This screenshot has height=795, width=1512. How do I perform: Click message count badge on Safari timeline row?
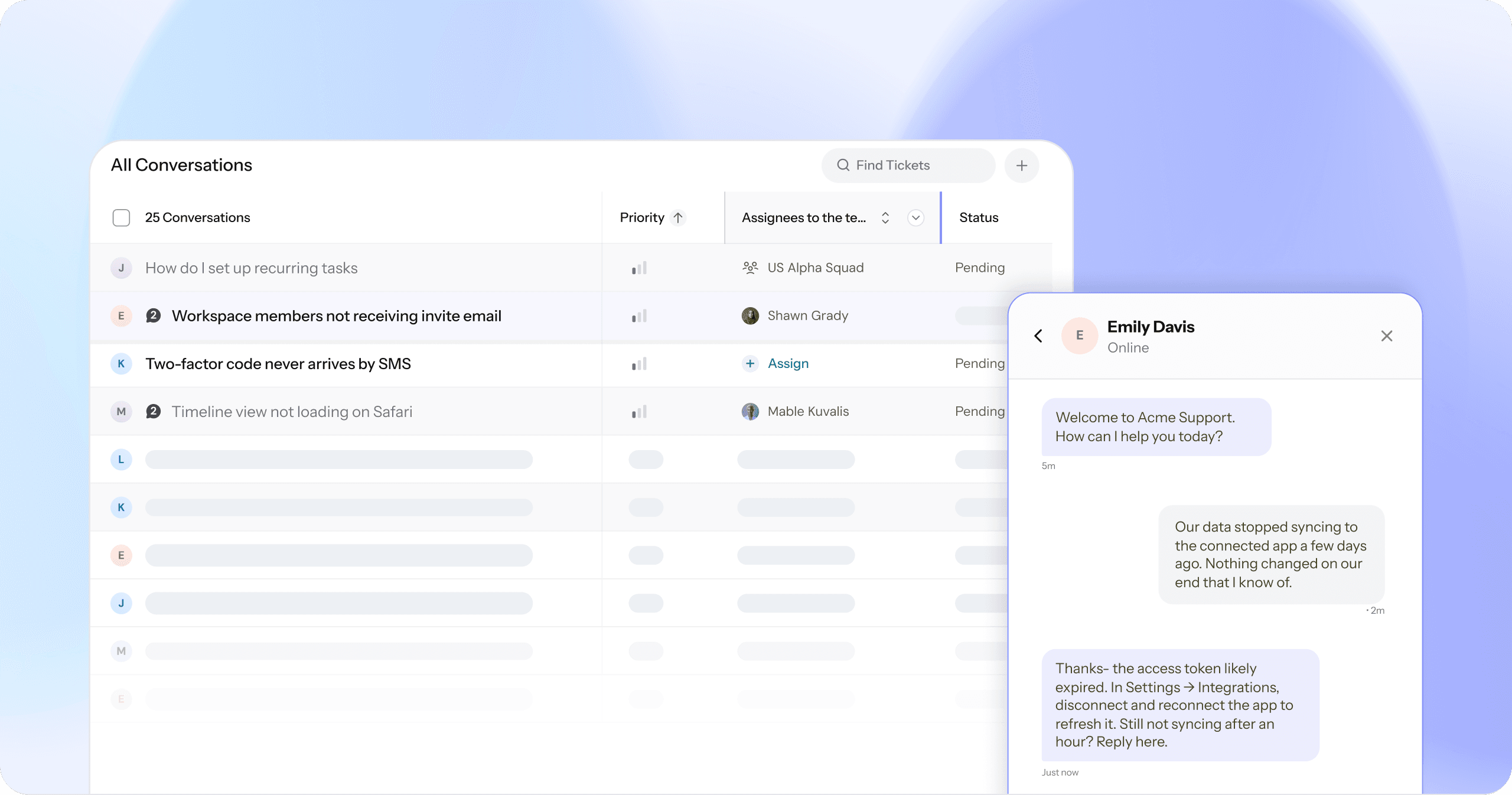pyautogui.click(x=153, y=411)
